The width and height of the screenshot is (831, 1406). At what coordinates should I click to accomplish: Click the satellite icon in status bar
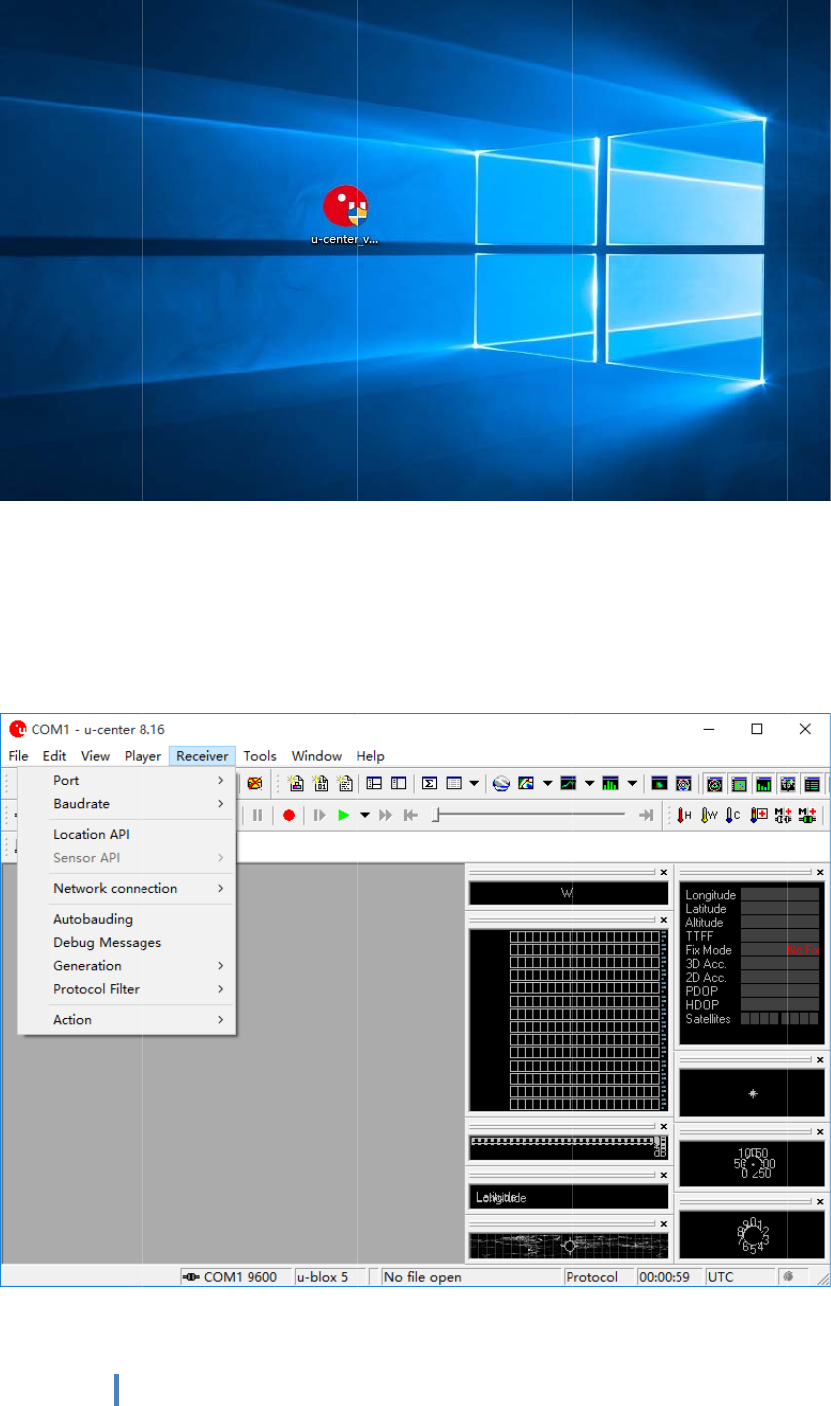click(x=789, y=1276)
